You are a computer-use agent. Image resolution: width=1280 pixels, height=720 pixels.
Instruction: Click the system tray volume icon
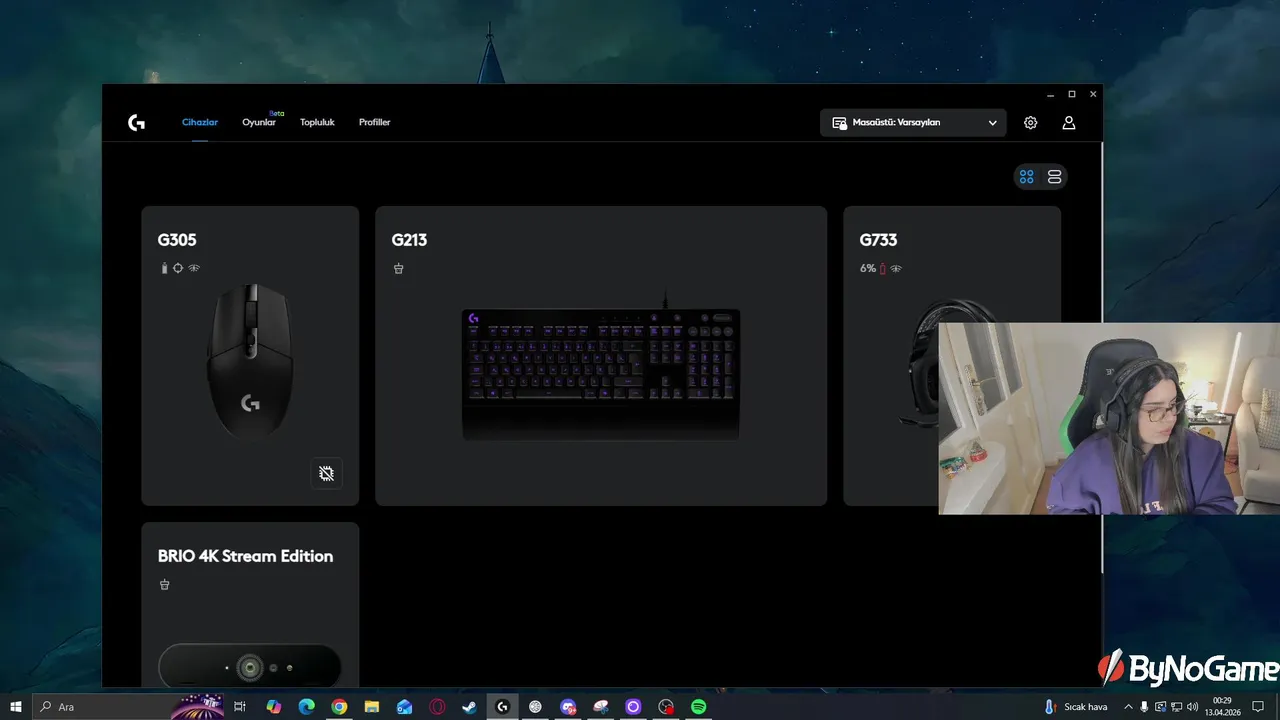pyautogui.click(x=1193, y=707)
